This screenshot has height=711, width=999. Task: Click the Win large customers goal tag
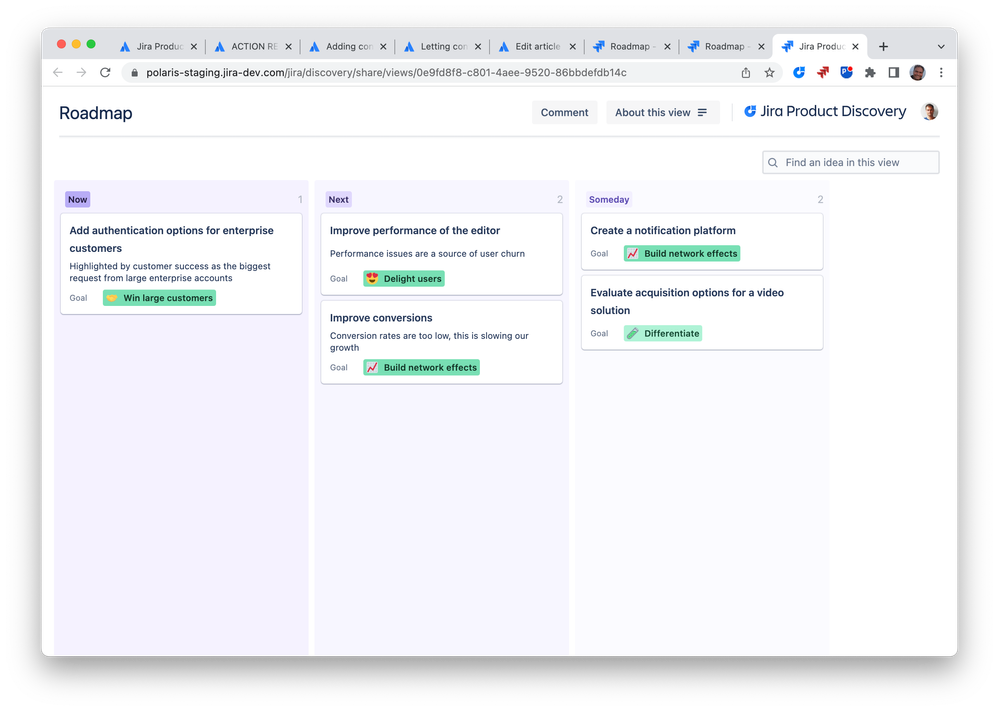pyautogui.click(x=159, y=298)
